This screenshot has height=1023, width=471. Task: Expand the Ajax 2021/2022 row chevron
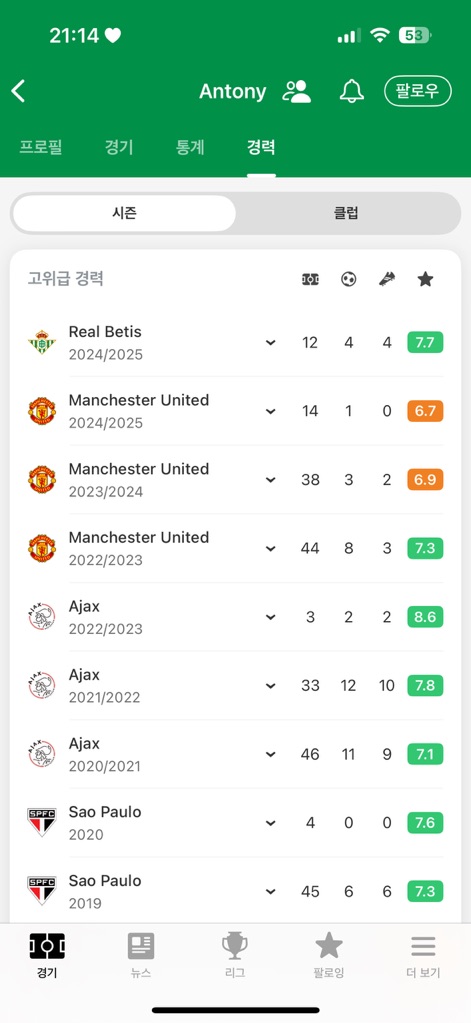[x=271, y=686]
